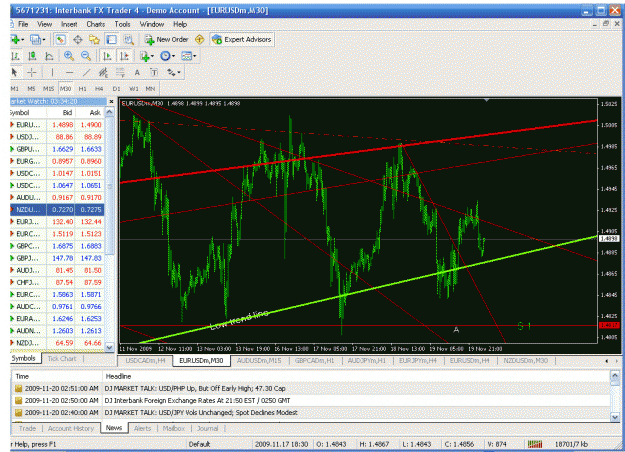This screenshot has width=625, height=452.
Task: Open headline about USD/JPY Vols Unchanged
Action: [x=311, y=413]
